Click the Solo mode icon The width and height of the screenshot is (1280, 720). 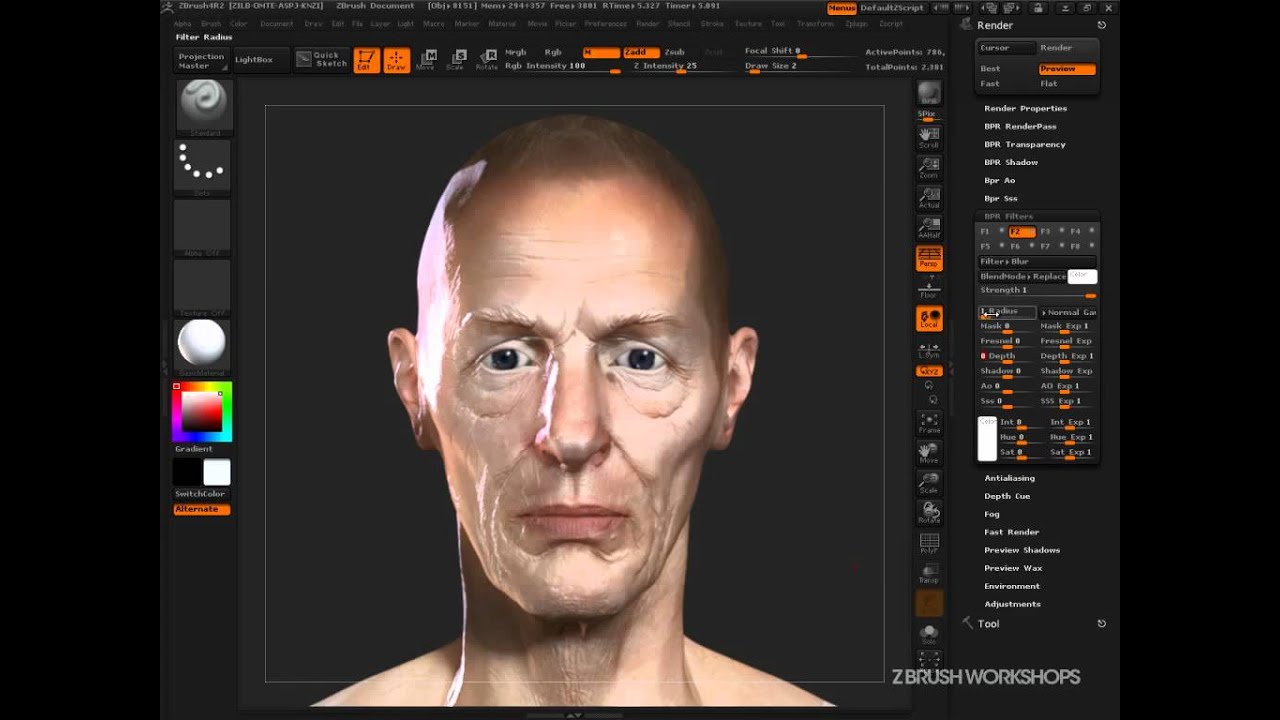[929, 634]
